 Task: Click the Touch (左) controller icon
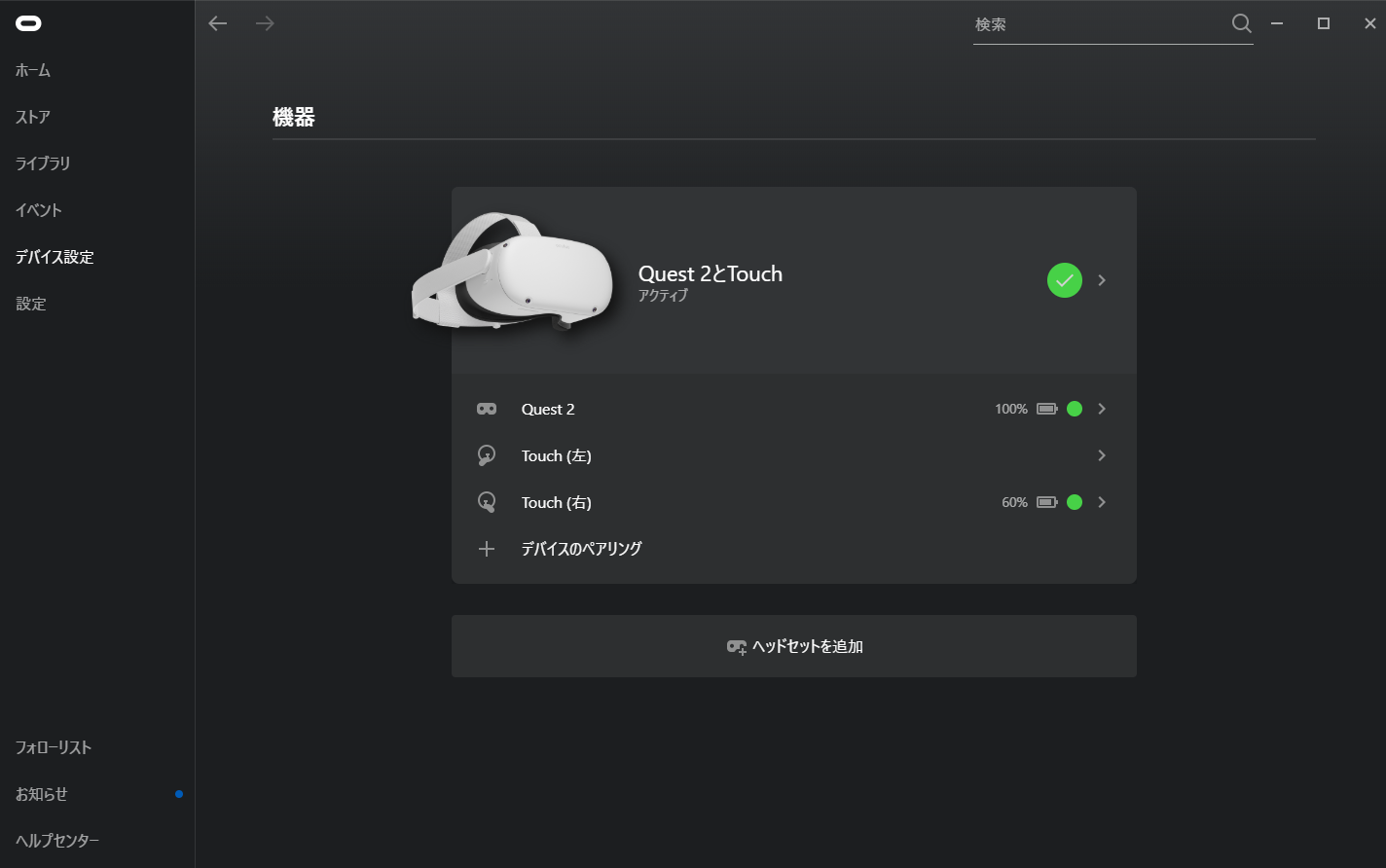(487, 455)
